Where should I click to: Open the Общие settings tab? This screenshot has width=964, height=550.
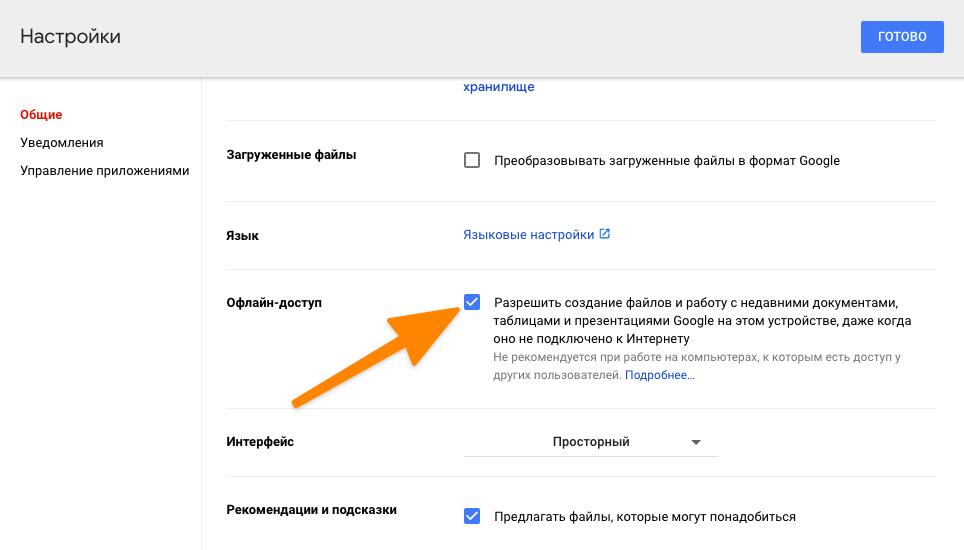point(41,115)
